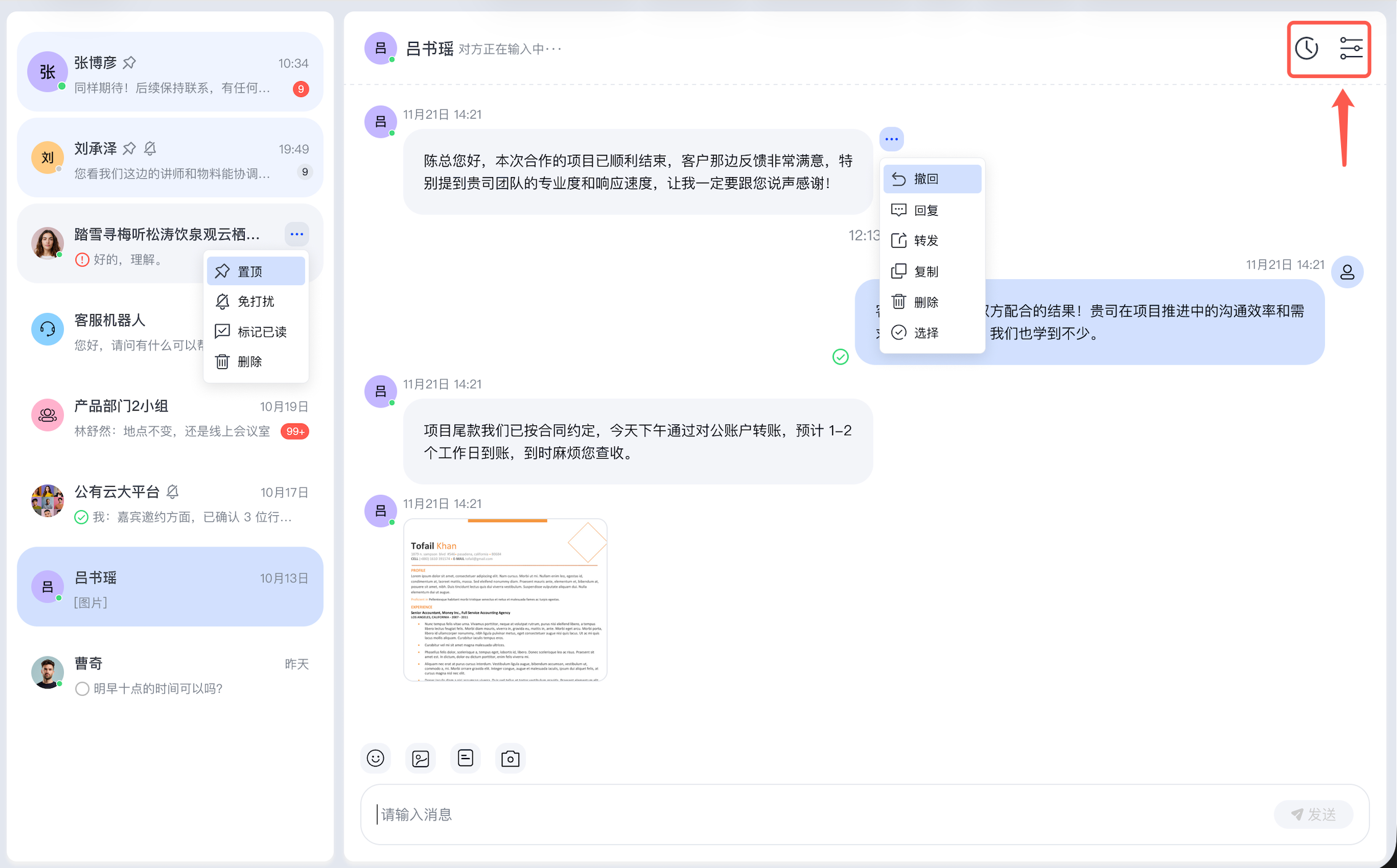
Task: Open the resume image thumbnail
Action: 505,599
